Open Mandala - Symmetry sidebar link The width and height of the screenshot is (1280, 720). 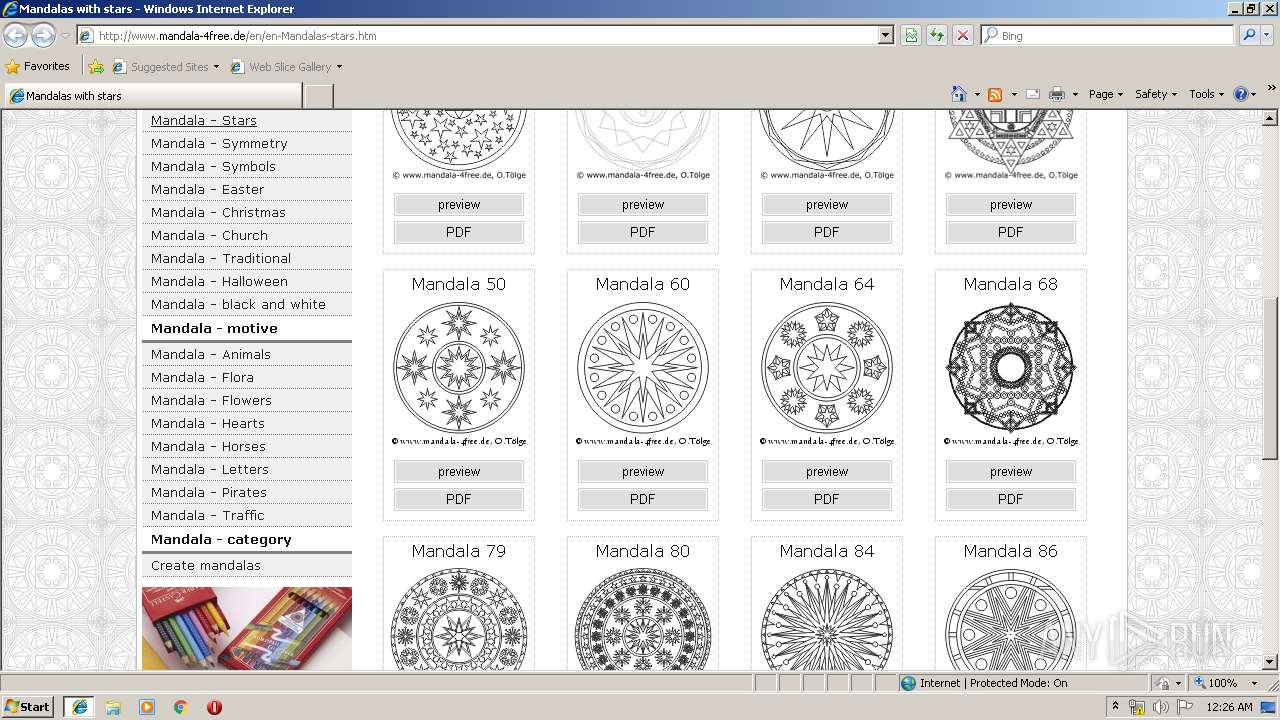[219, 143]
